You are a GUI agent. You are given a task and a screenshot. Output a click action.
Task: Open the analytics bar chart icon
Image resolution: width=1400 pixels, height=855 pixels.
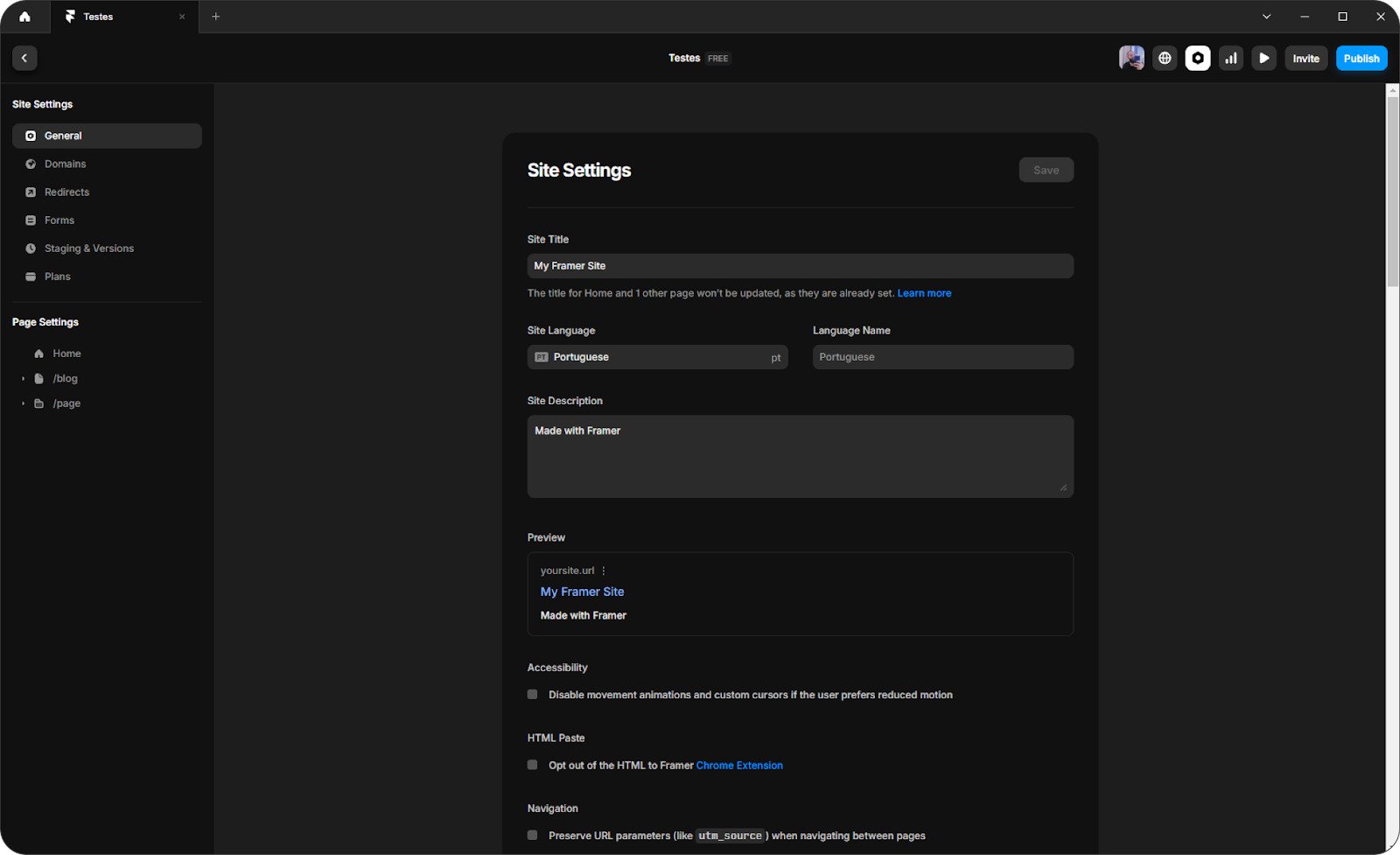1231,58
